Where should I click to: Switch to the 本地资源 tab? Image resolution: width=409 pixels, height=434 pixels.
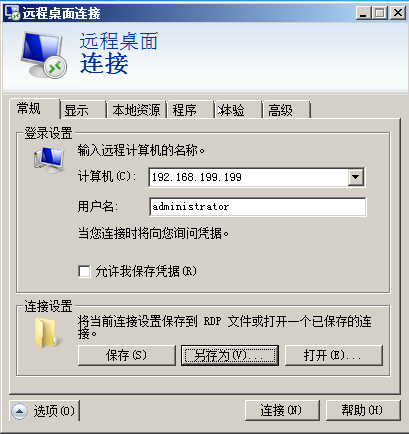point(136,110)
